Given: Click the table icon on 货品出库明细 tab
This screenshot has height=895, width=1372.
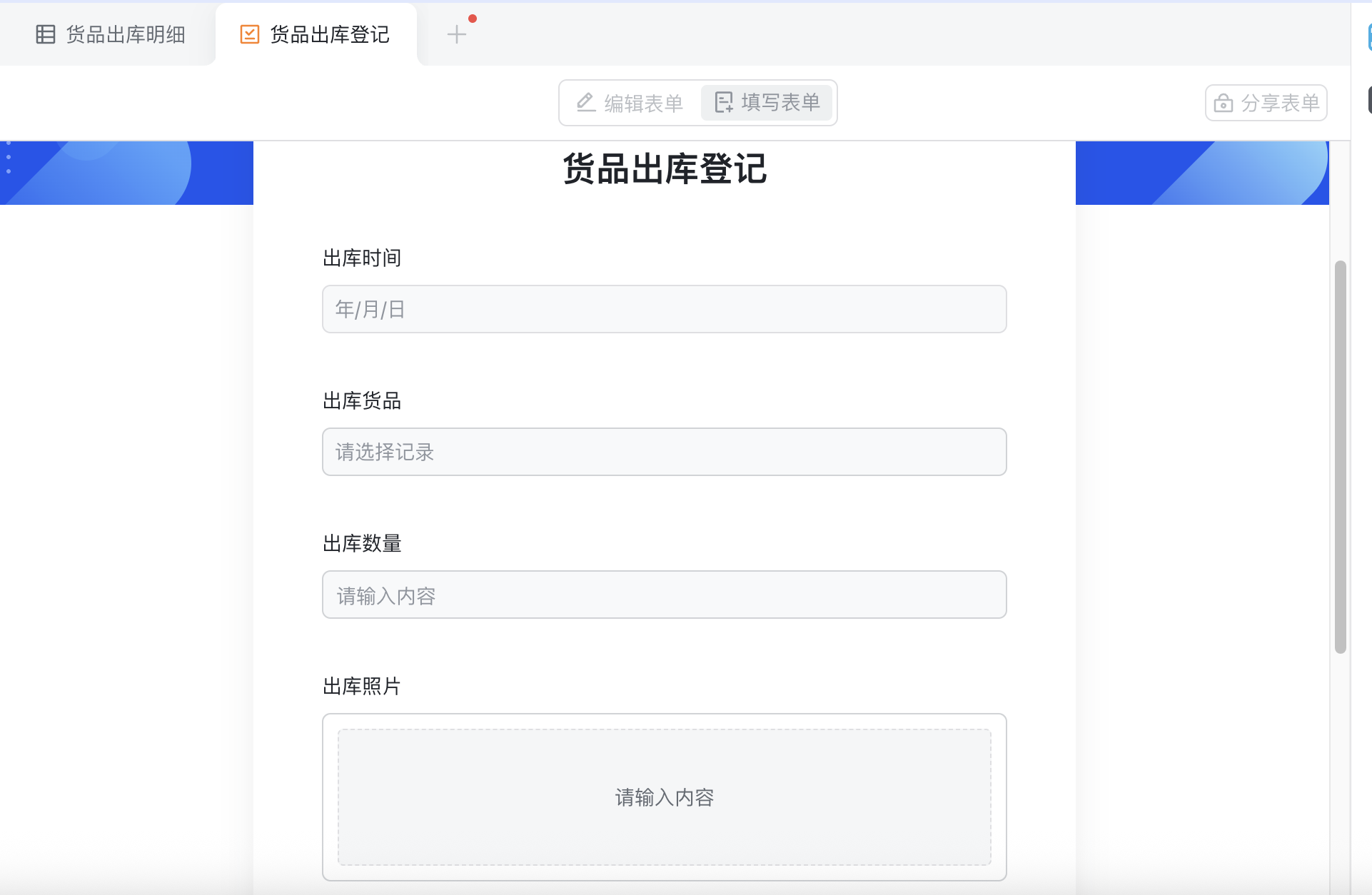Looking at the screenshot, I should (x=46, y=34).
